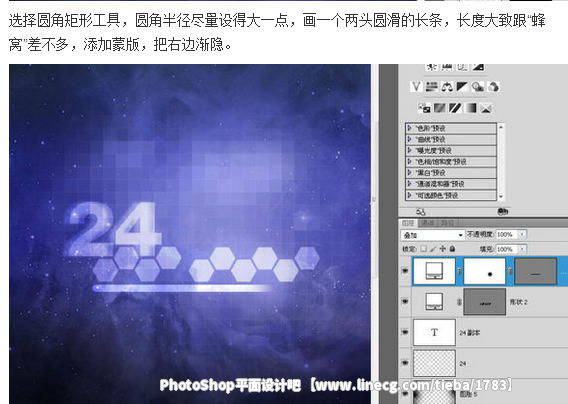568x404 pixels.
Task: Toggle lock position cross icon
Action: (443, 249)
